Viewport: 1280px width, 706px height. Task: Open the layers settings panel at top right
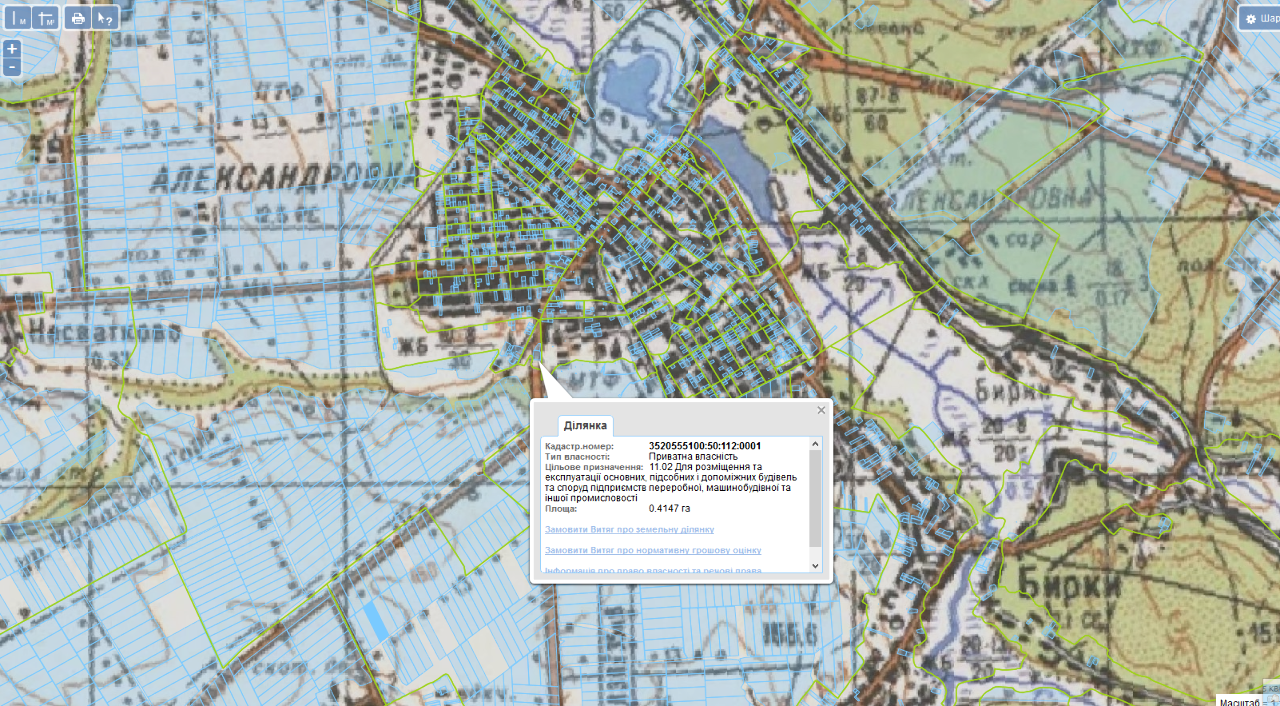click(1260, 18)
